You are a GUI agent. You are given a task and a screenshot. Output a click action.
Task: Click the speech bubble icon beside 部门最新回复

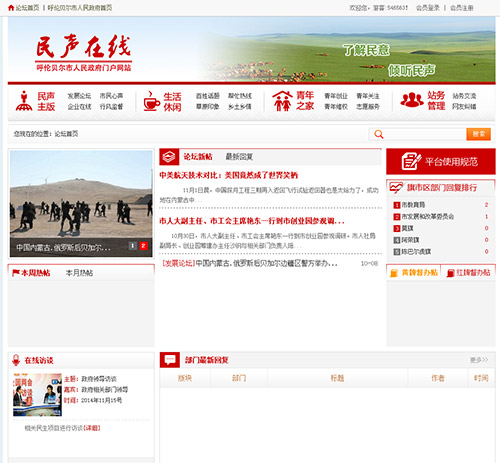[170, 360]
